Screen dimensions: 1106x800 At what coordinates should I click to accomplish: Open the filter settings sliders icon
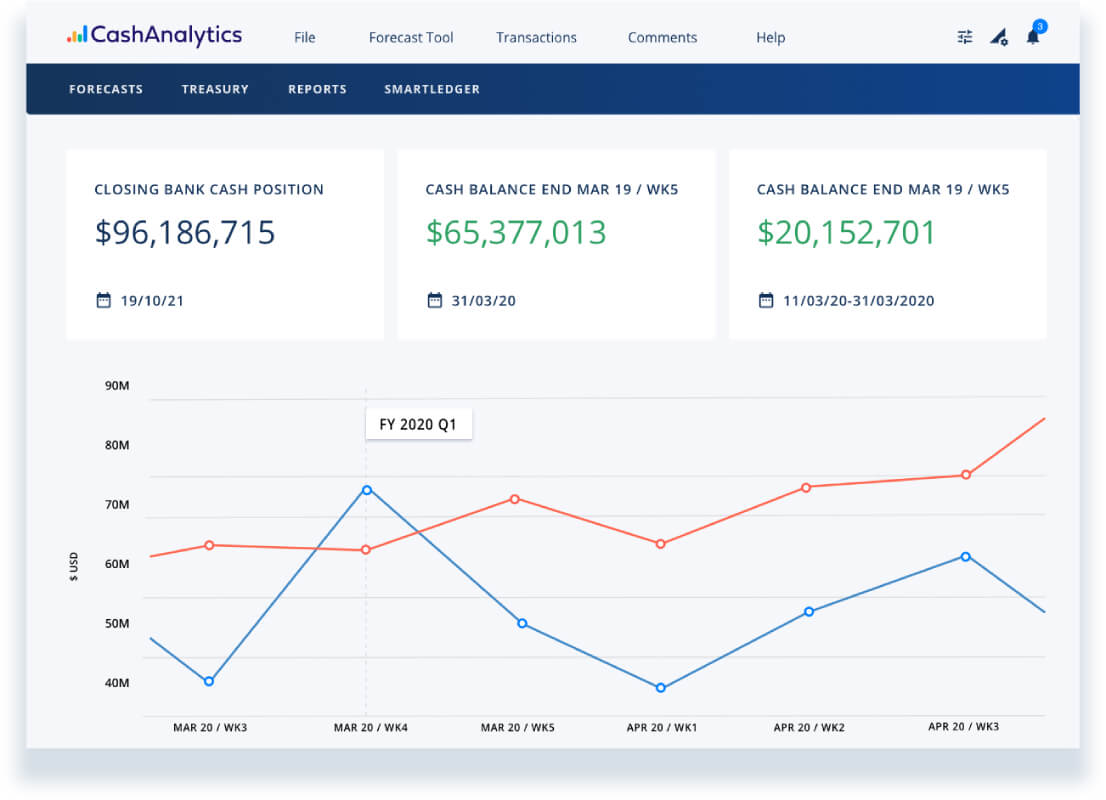click(x=965, y=37)
